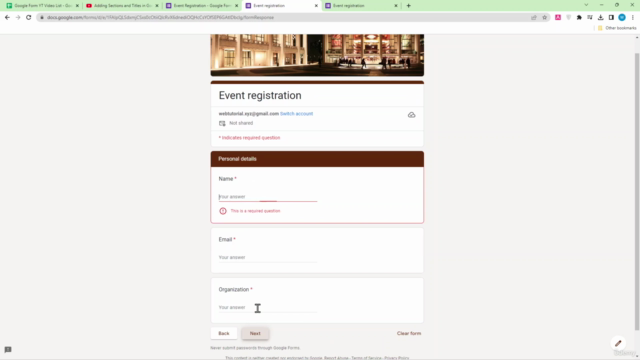This screenshot has width=640, height=360.
Task: Share this page from the address bar
Action: tap(533, 18)
